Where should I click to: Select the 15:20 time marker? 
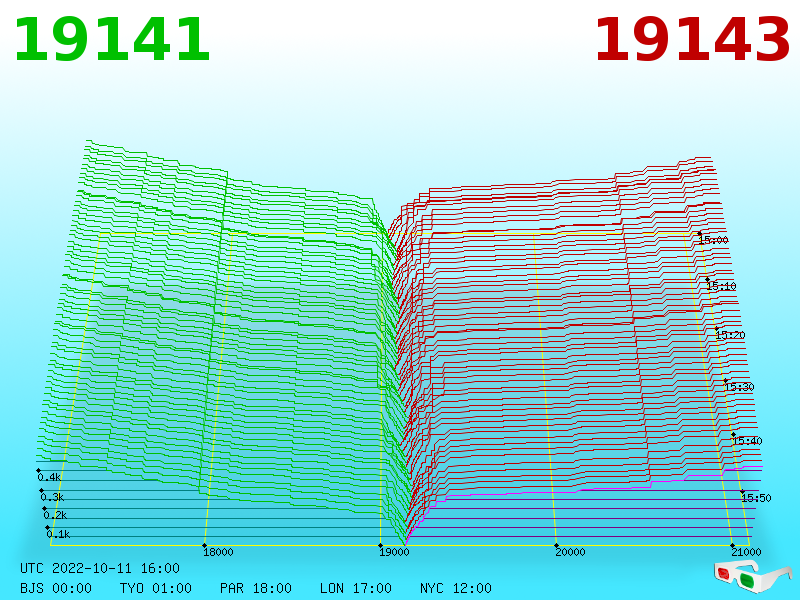coord(730,335)
